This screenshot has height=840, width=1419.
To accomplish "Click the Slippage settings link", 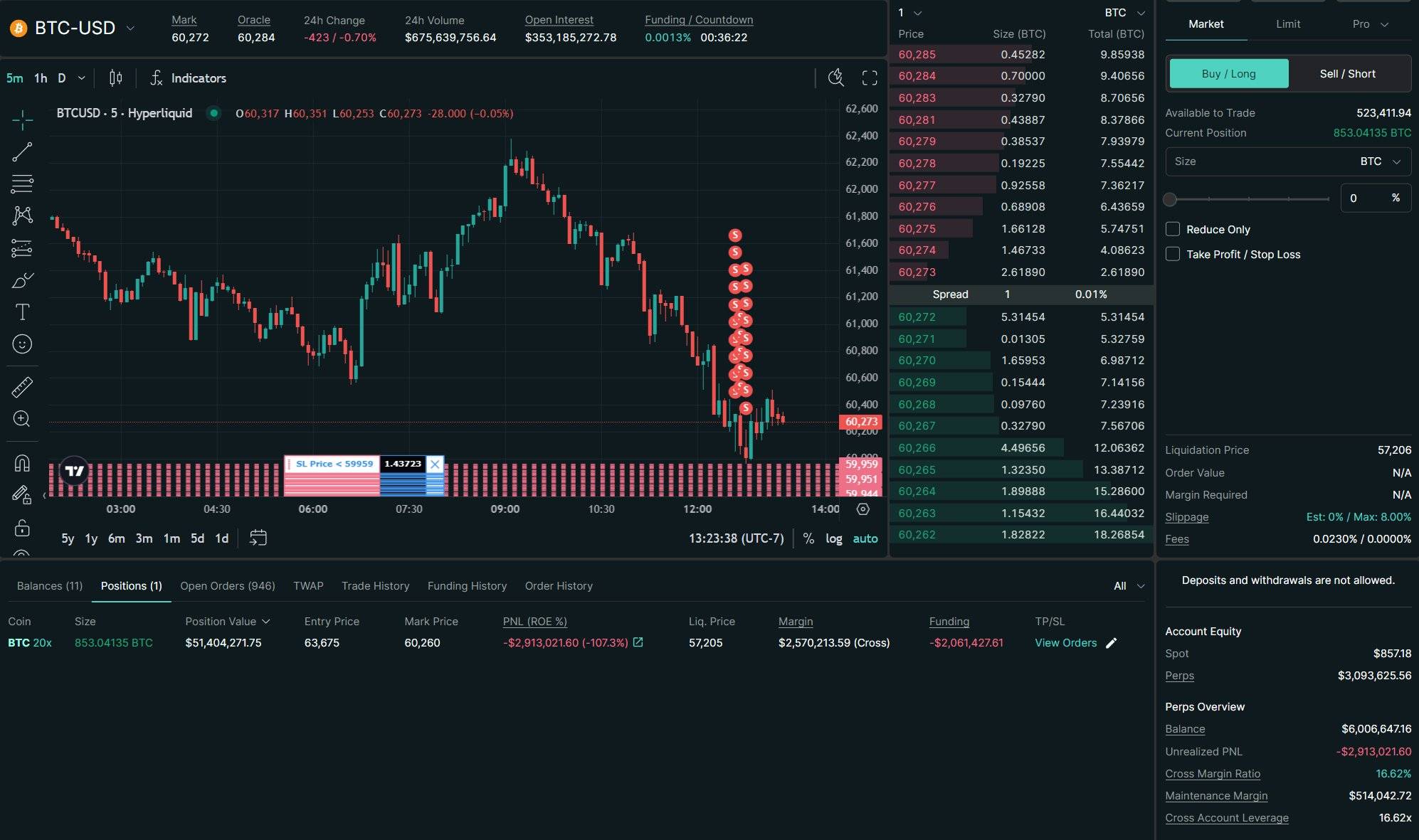I will click(x=1187, y=517).
